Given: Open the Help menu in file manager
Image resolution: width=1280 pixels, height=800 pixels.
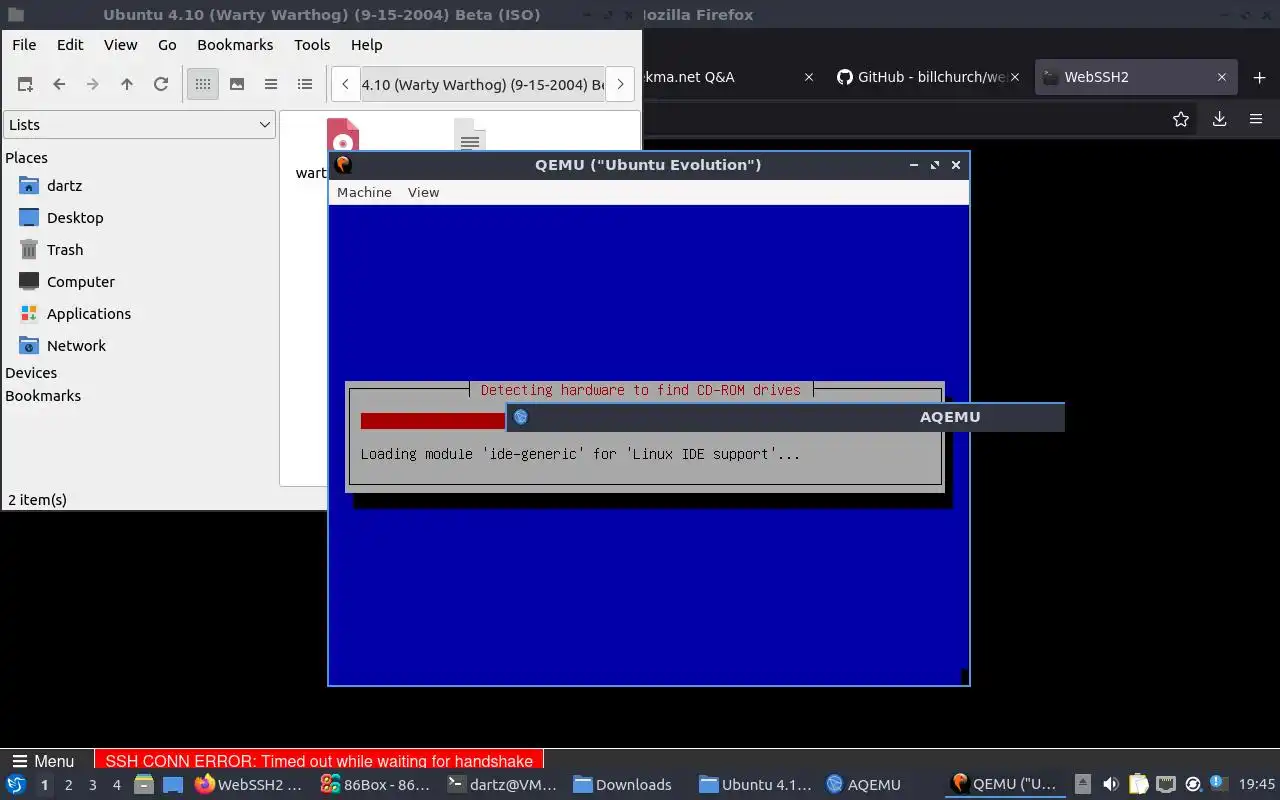Looking at the screenshot, I should click(x=366, y=45).
